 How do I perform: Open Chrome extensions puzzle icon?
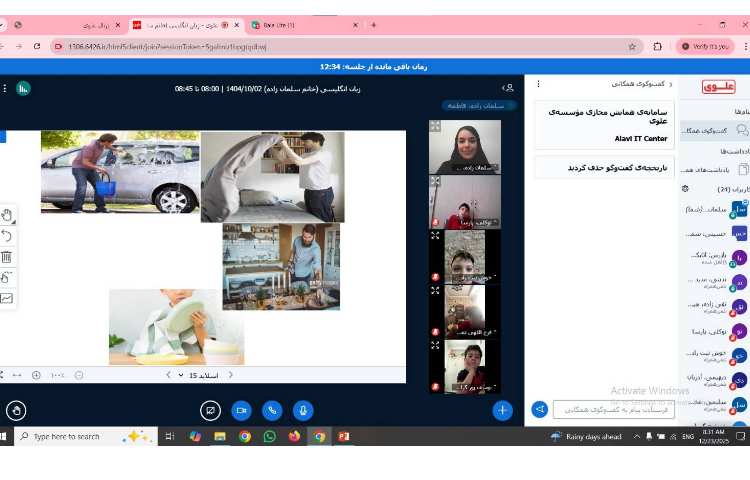(x=658, y=46)
